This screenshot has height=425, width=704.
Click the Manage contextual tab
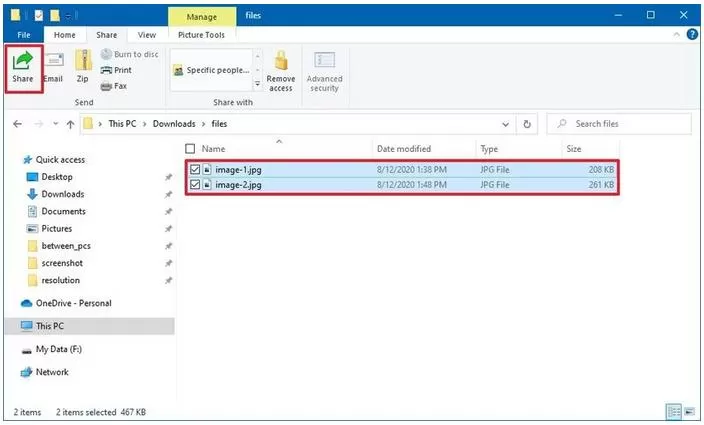[202, 17]
